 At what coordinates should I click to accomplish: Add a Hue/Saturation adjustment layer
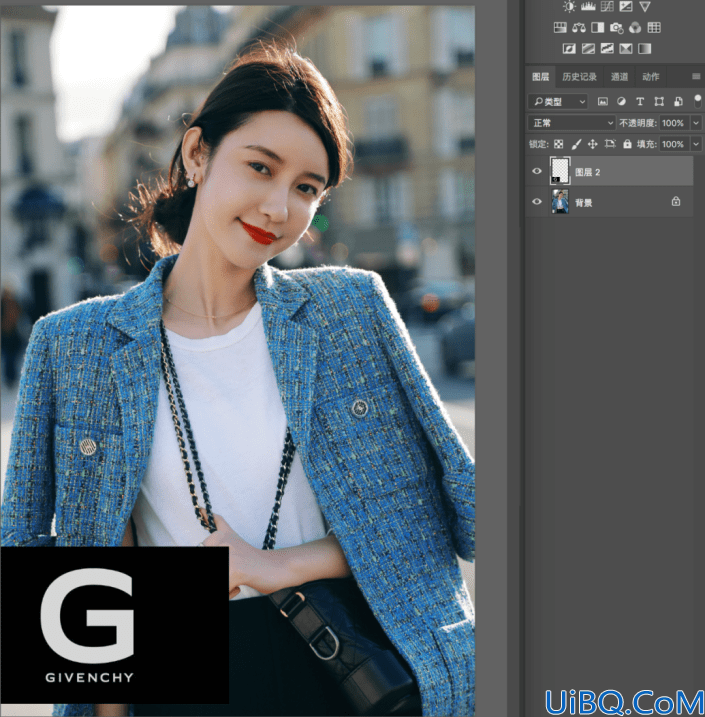coord(560,28)
